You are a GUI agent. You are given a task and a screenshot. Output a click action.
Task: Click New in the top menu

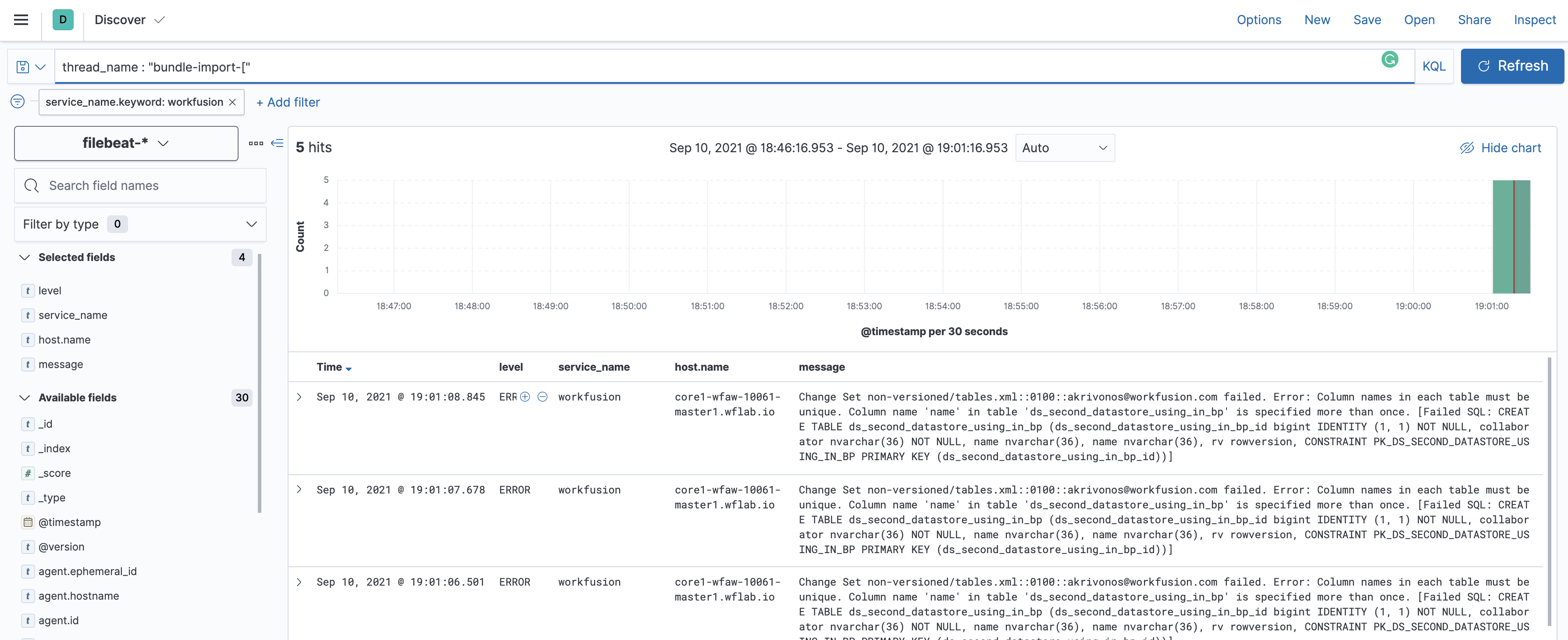click(1317, 20)
